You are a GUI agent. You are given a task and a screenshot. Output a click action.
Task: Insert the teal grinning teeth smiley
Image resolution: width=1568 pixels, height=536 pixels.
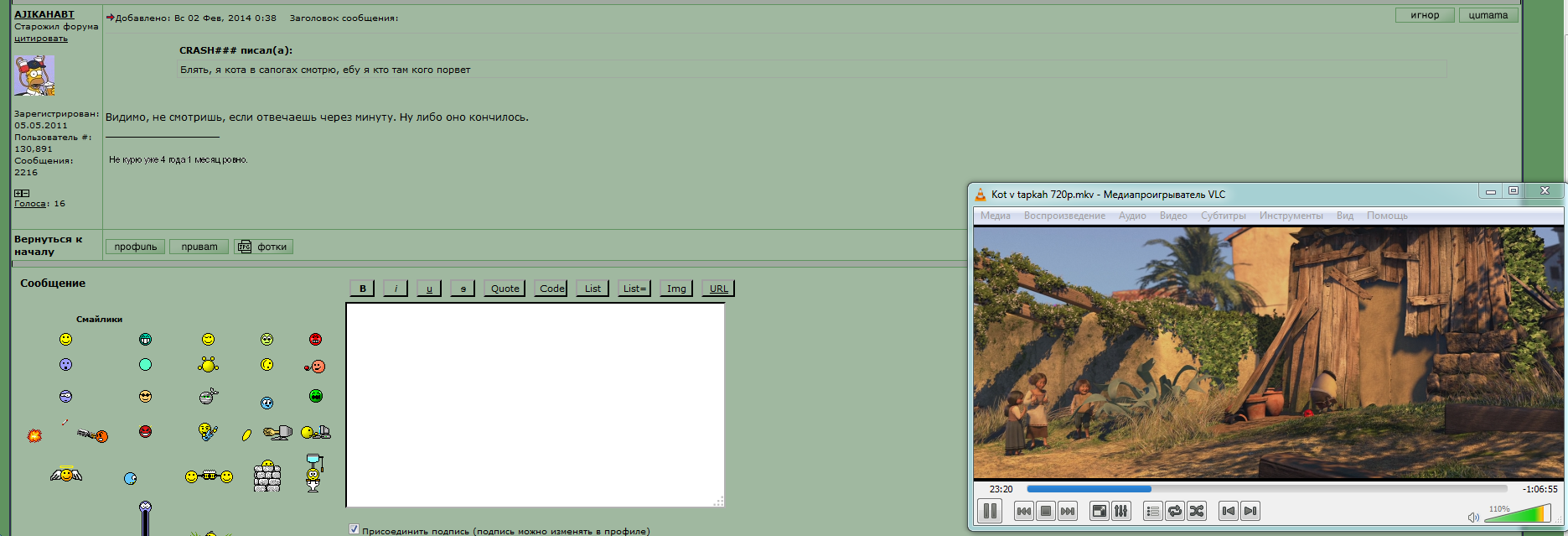(145, 339)
